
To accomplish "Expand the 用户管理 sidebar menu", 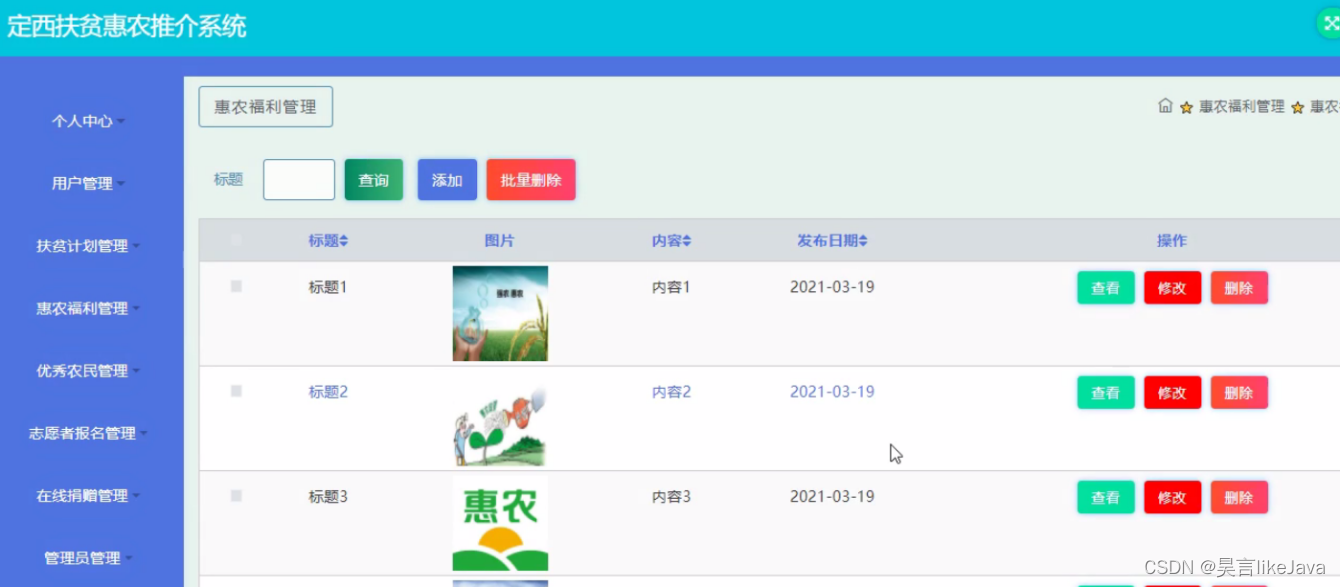I will click(x=89, y=183).
